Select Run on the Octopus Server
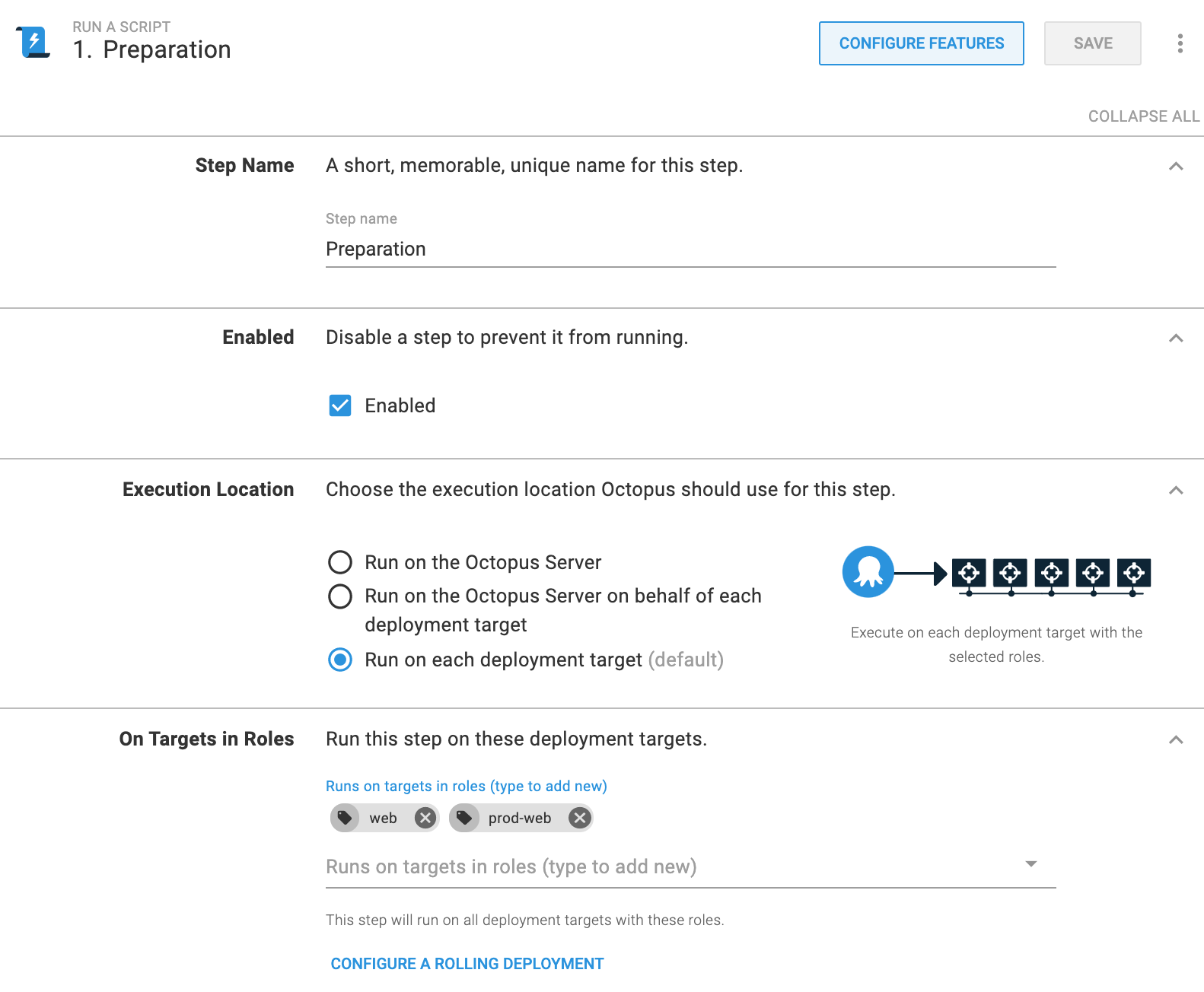The image size is (1204, 992). pyautogui.click(x=340, y=562)
